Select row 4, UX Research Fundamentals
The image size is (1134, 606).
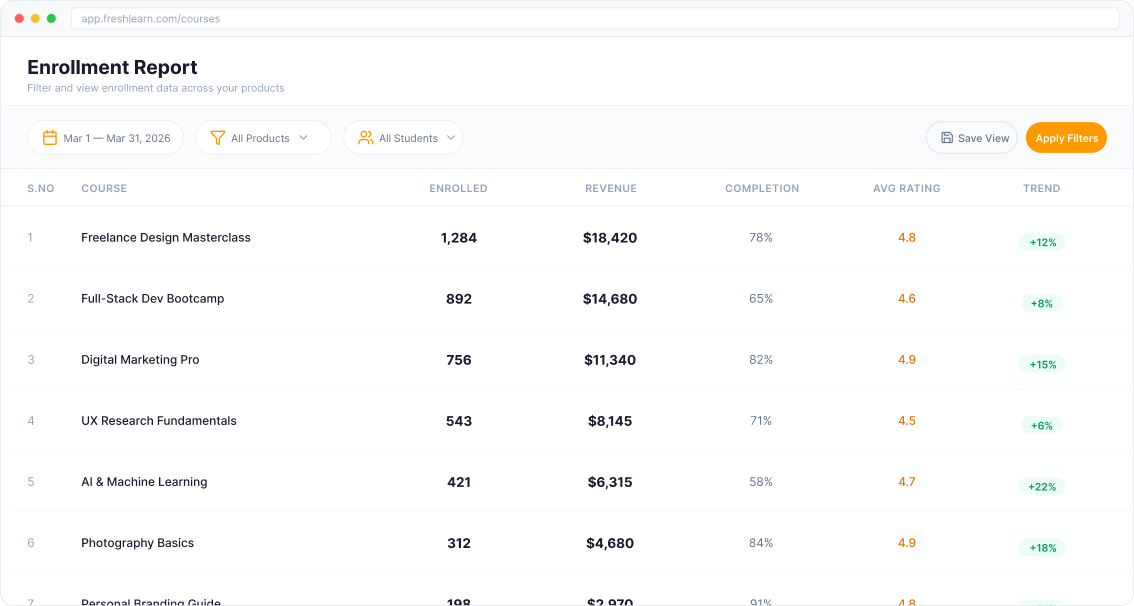(x=157, y=421)
